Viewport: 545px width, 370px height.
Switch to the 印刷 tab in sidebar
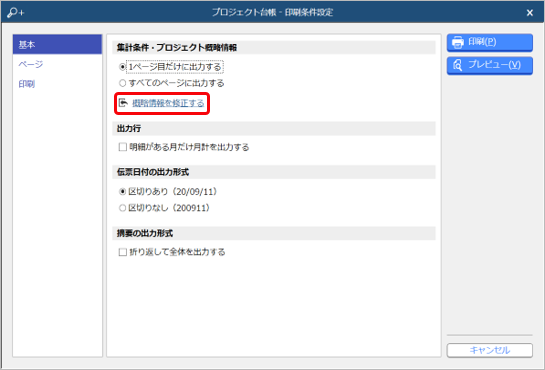(x=57, y=84)
